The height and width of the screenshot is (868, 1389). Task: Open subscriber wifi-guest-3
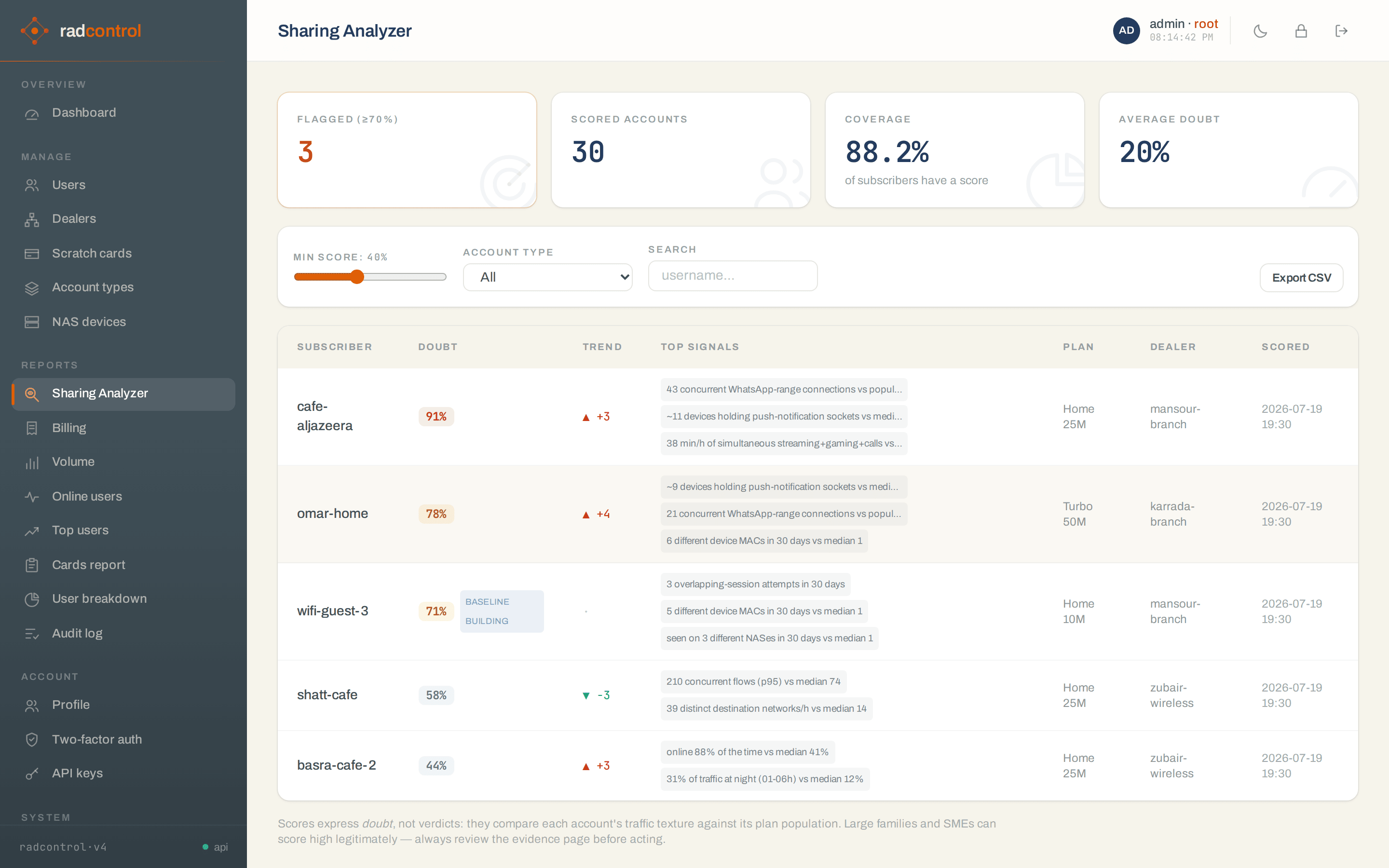pyautogui.click(x=332, y=611)
